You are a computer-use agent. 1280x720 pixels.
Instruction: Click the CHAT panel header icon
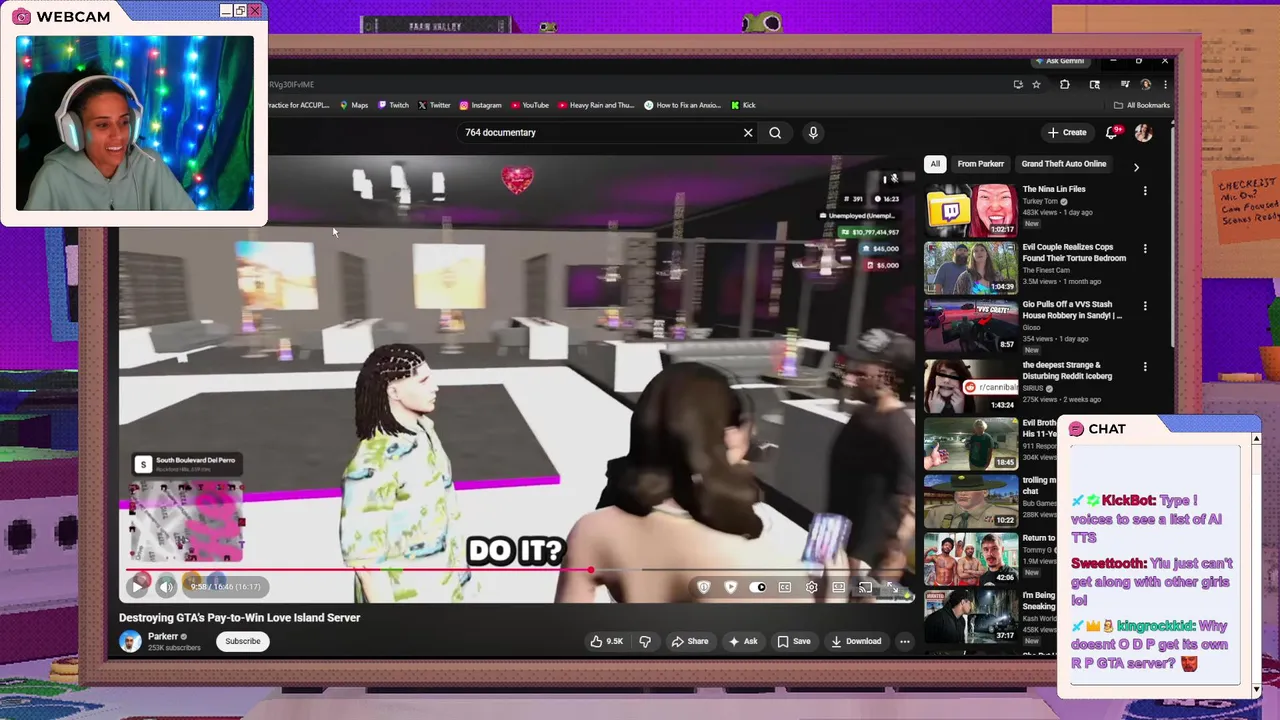pos(1076,429)
